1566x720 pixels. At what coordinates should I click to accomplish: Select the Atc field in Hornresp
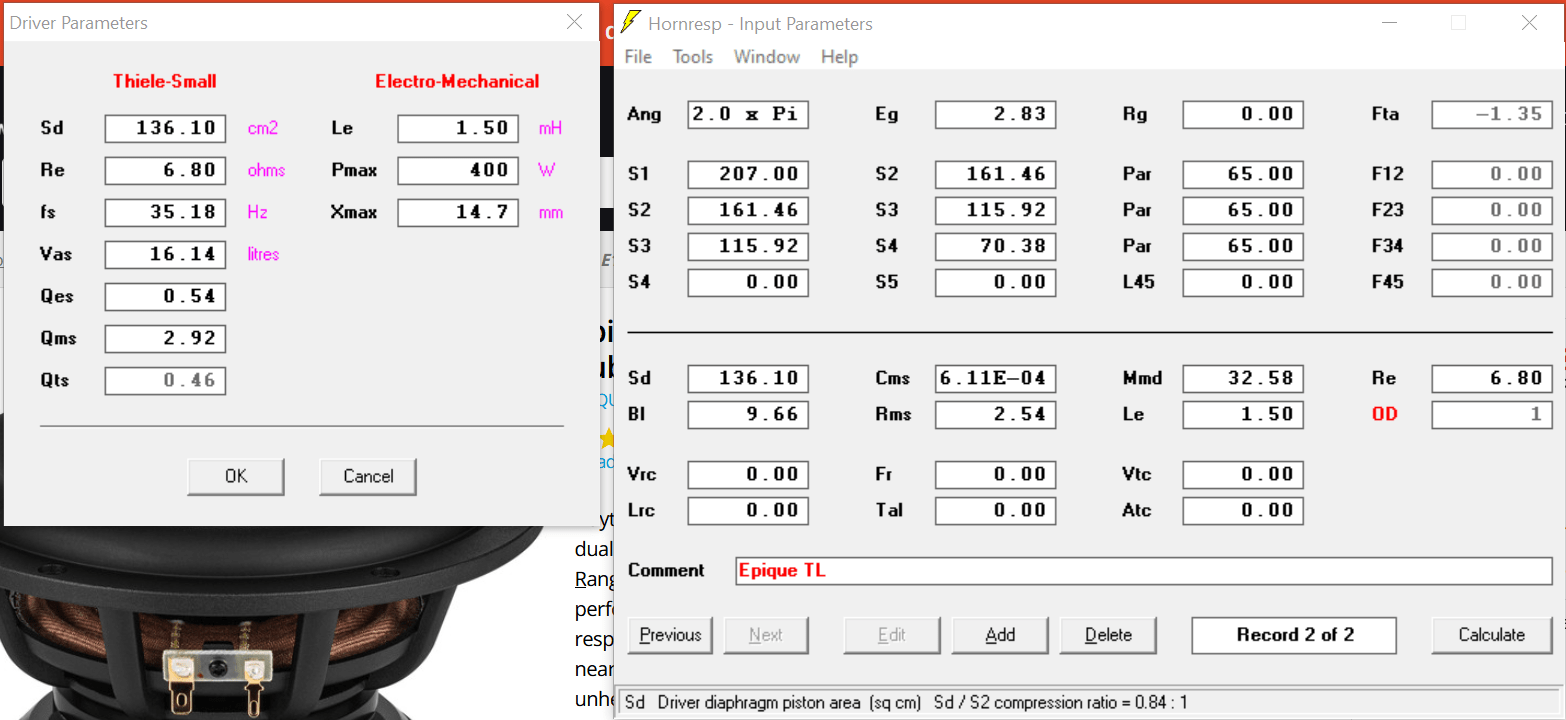point(1243,510)
